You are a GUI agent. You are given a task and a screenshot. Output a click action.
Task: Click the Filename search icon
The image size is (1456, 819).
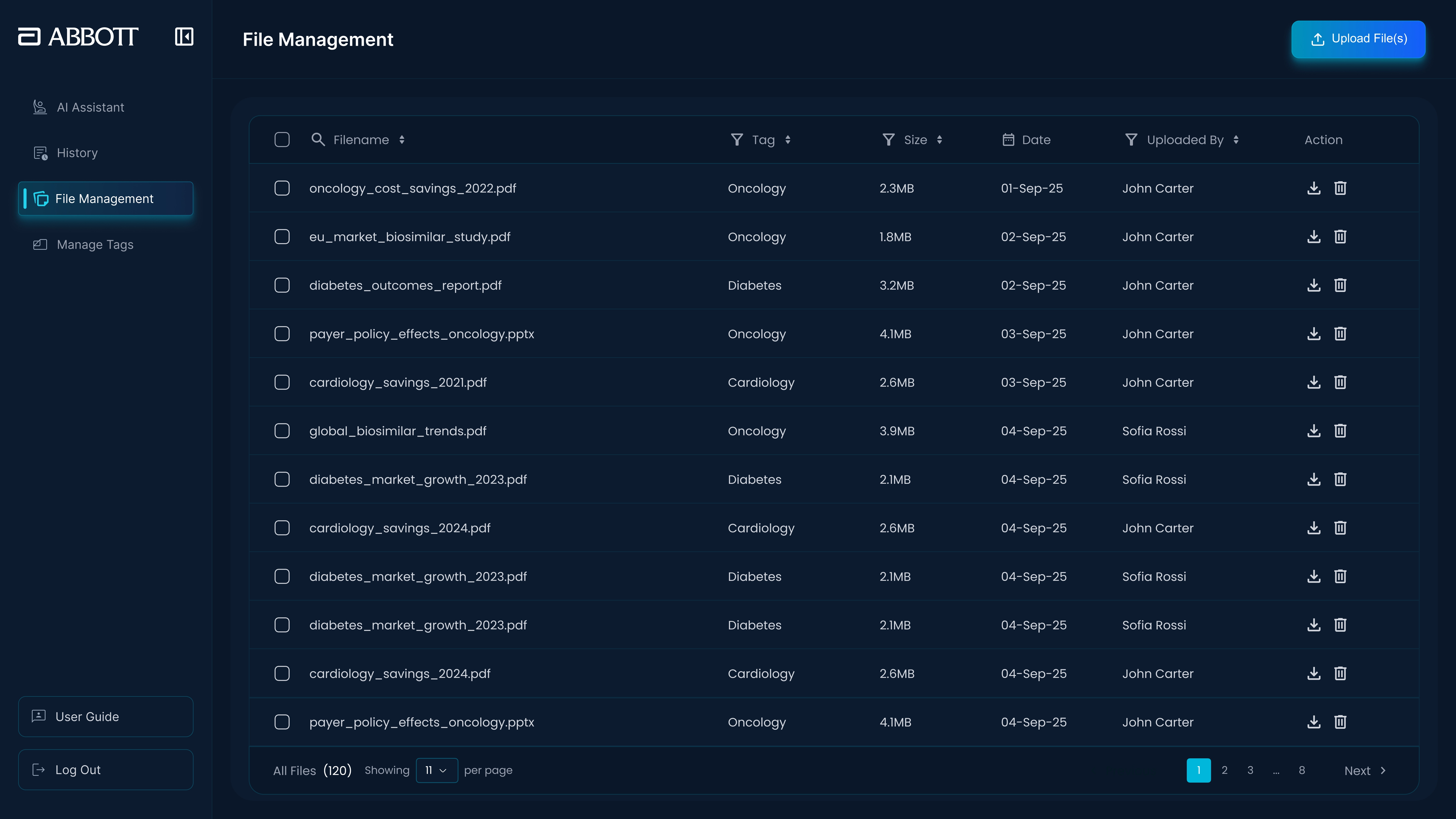318,140
